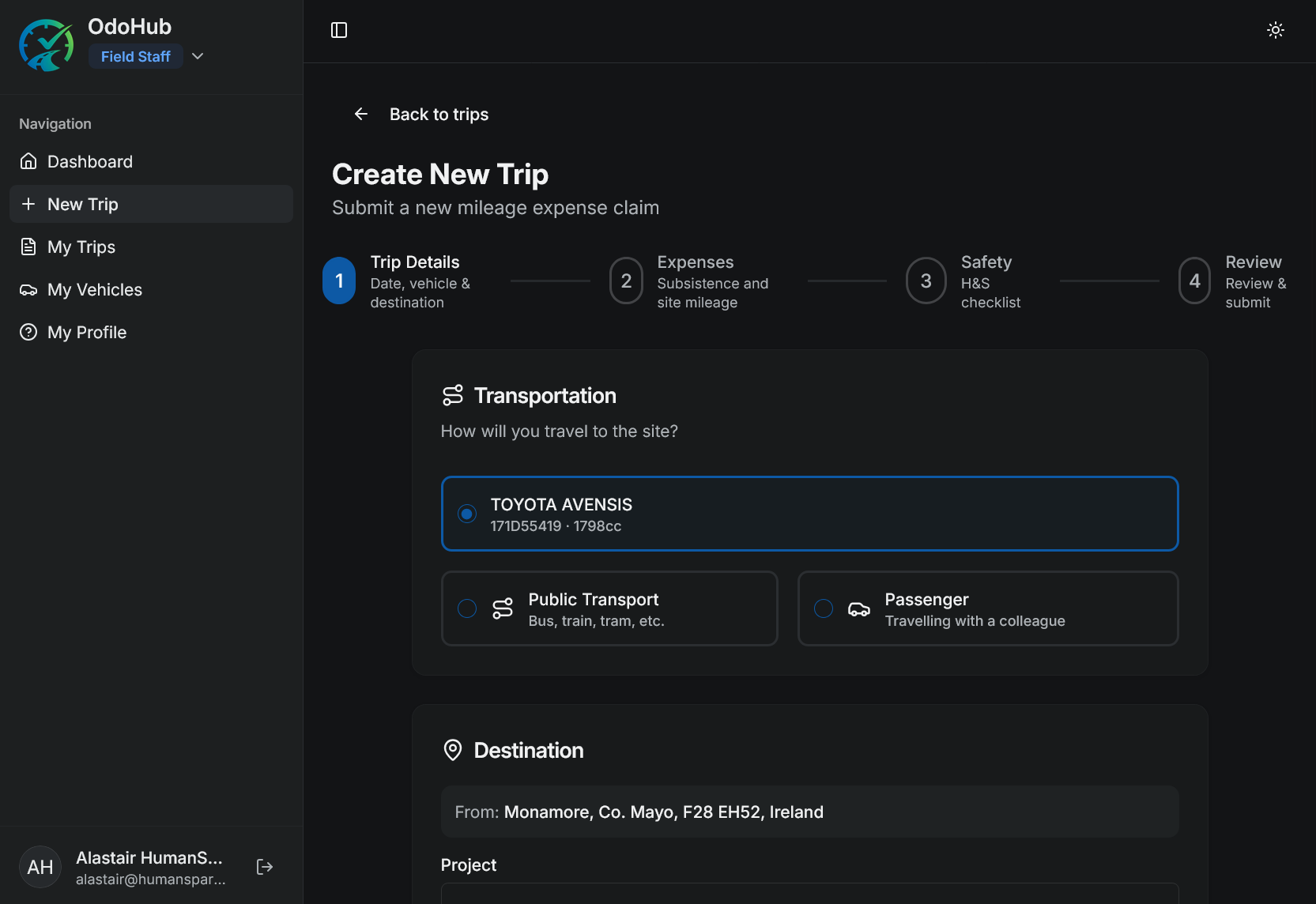This screenshot has width=1316, height=904.
Task: Open My Profile page
Action: coord(87,332)
